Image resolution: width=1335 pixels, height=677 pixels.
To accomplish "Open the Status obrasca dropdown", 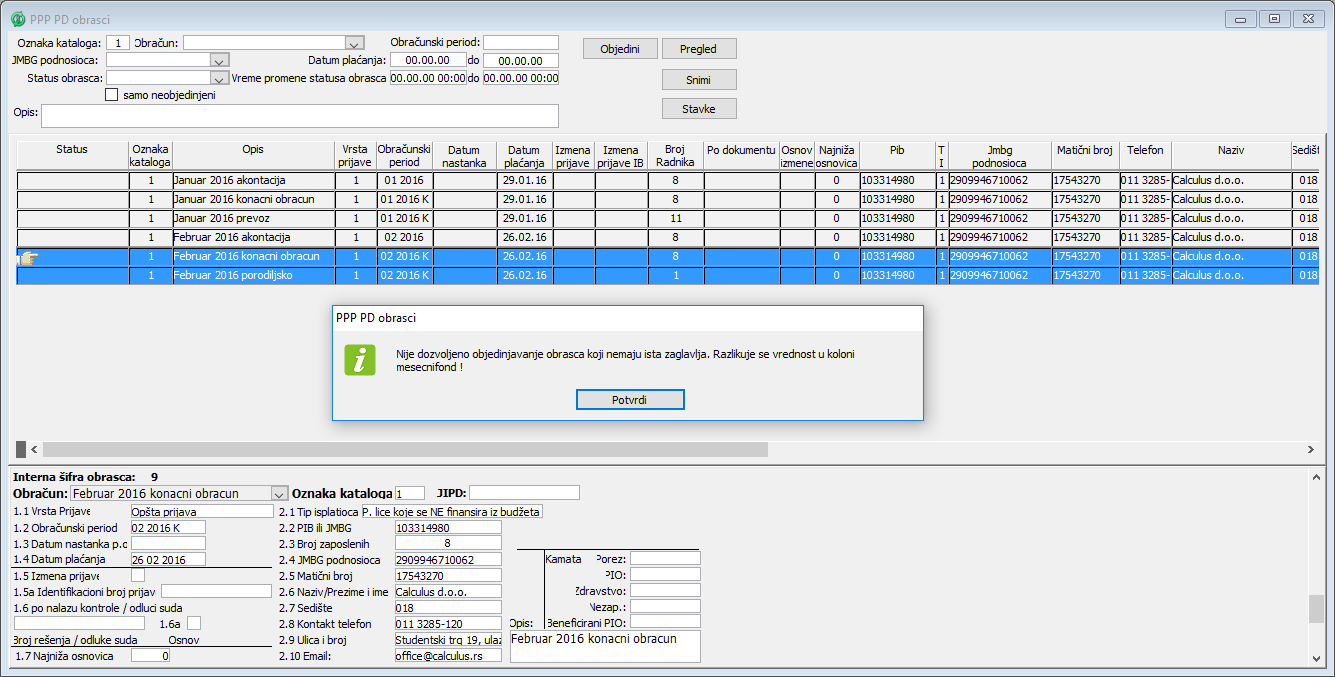I will (x=221, y=78).
